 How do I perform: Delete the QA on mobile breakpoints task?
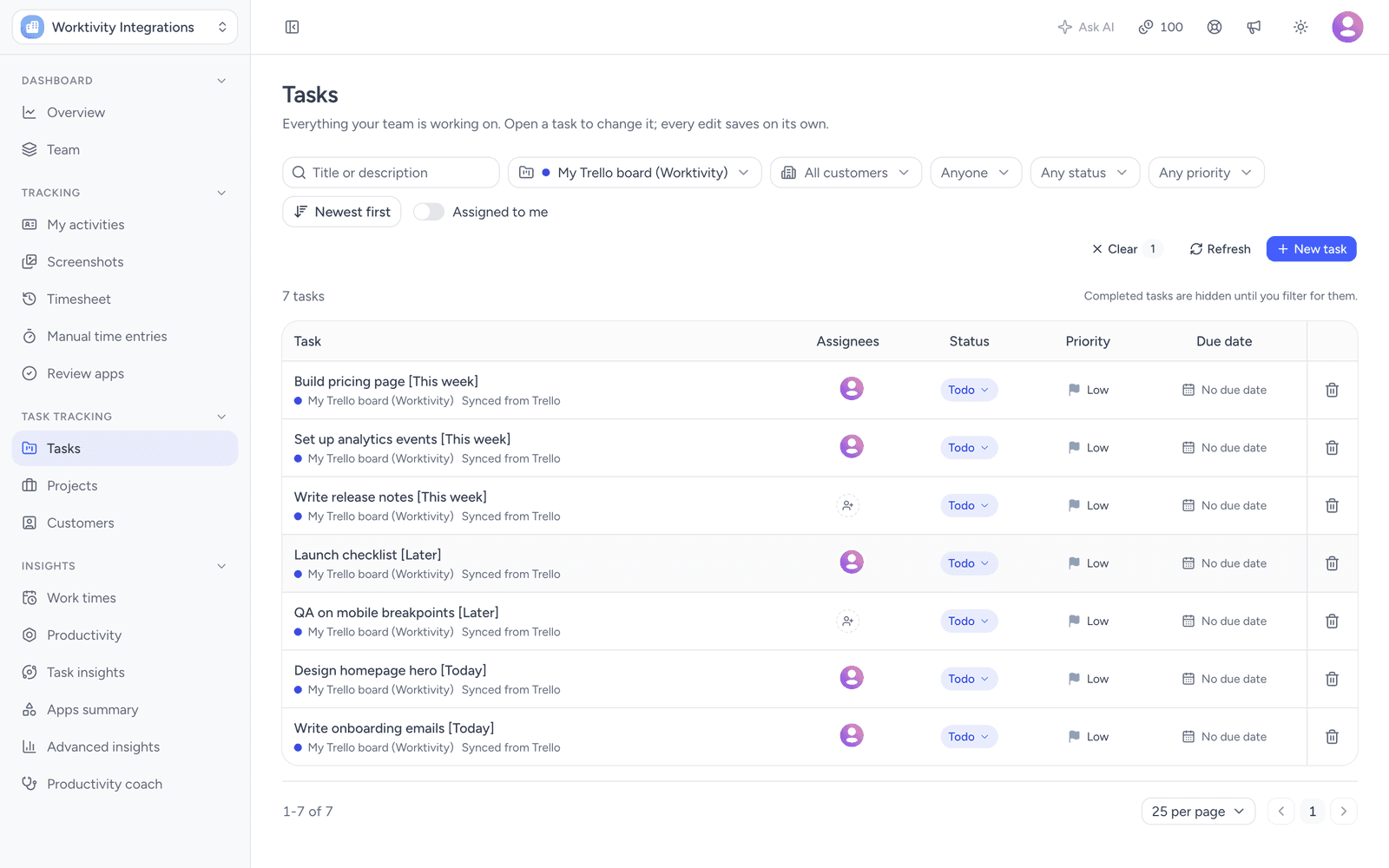[1332, 621]
